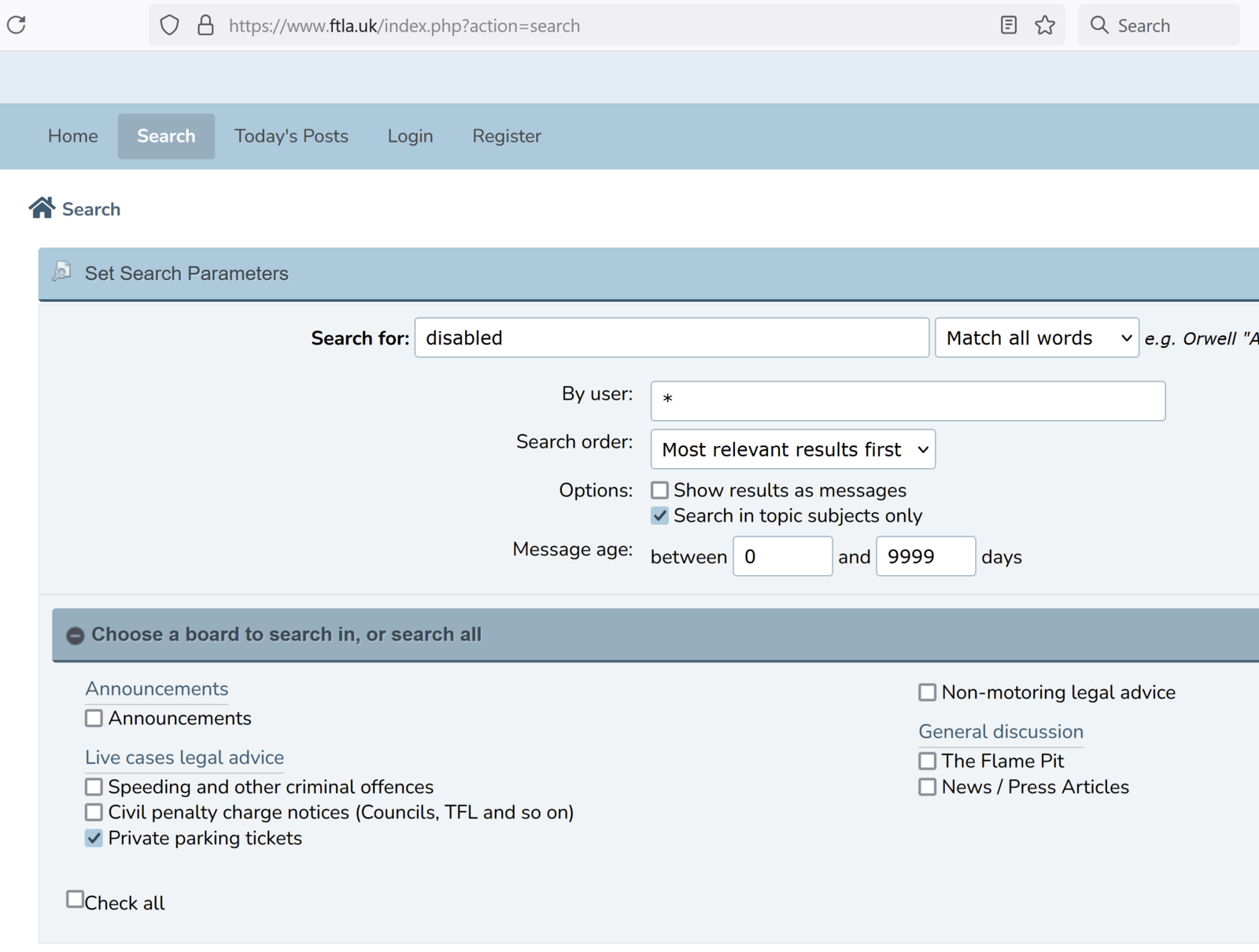The width and height of the screenshot is (1259, 952).
Task: Click the padlock site security icon
Action: [205, 25]
